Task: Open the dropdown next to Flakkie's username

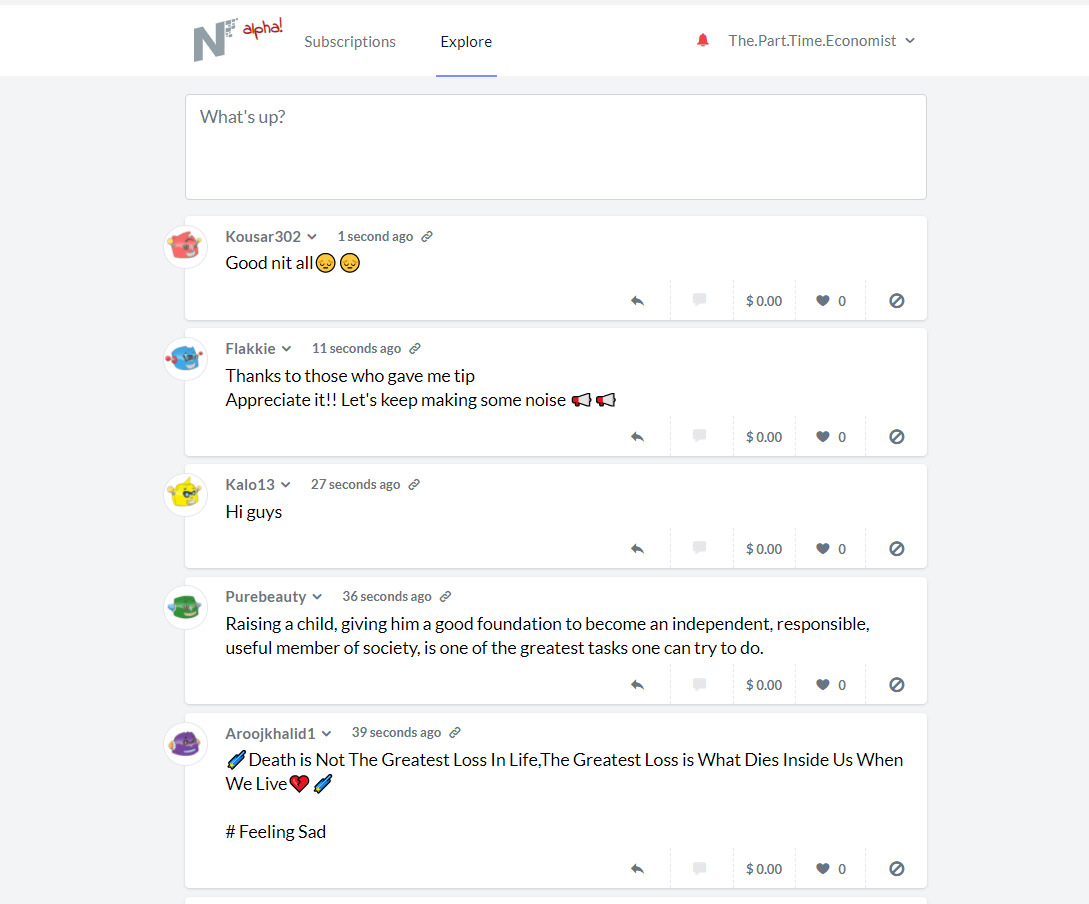Action: [x=286, y=349]
